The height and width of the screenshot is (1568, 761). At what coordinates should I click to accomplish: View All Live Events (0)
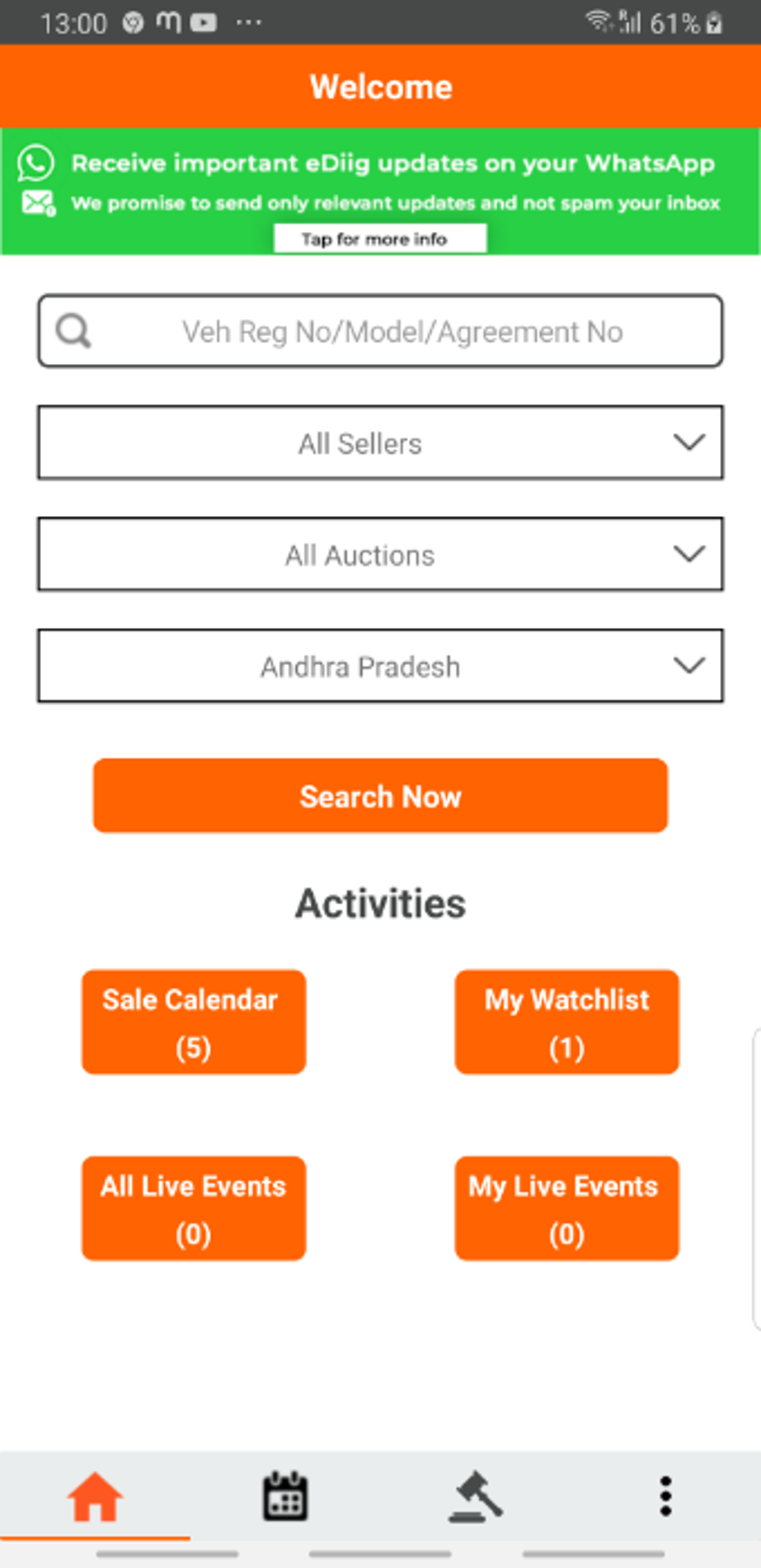click(193, 1209)
